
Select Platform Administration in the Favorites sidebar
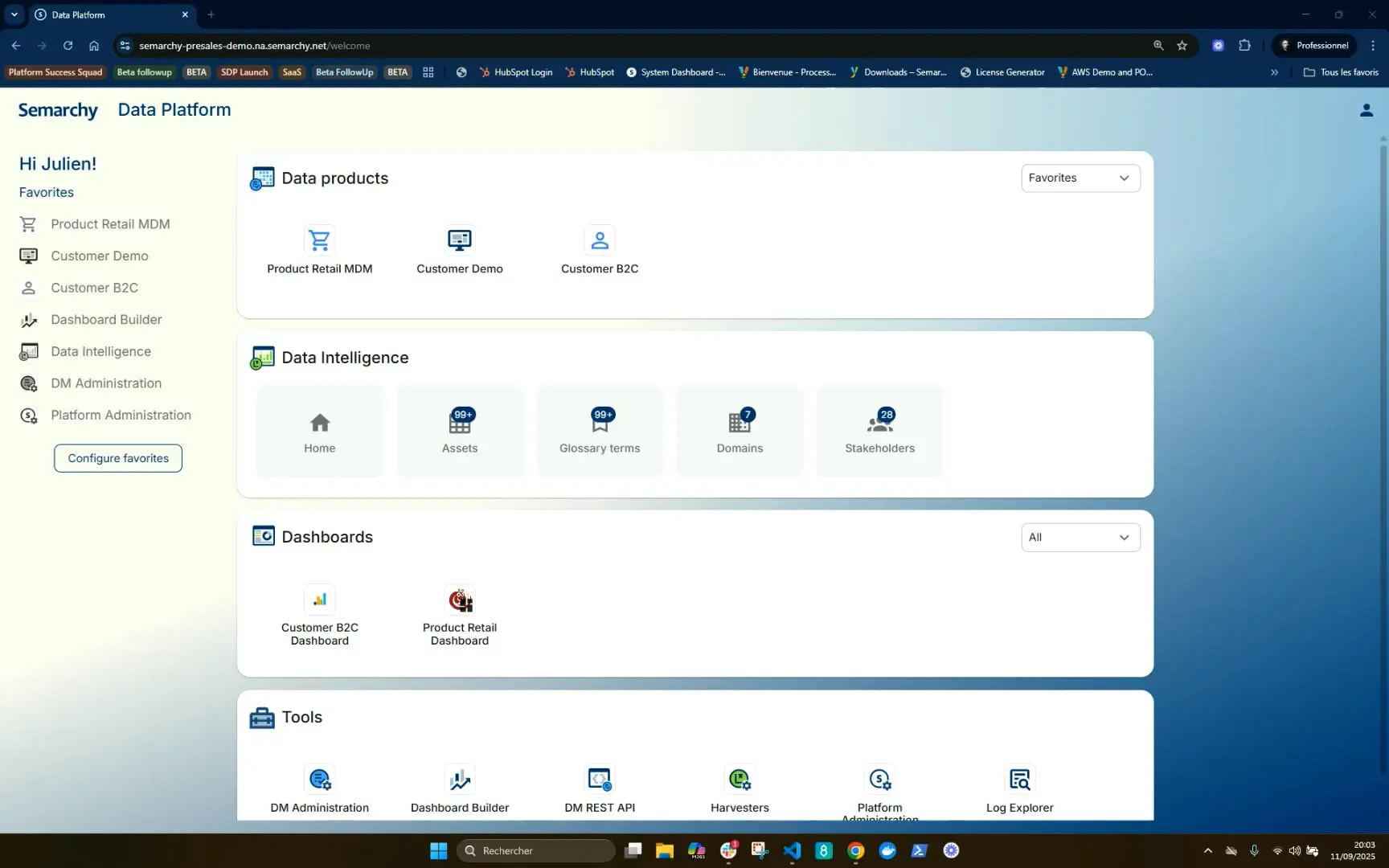coord(121,416)
